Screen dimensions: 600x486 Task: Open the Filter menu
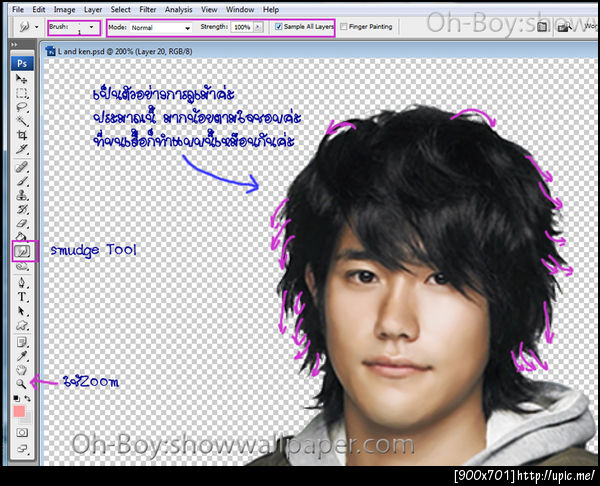tap(148, 10)
